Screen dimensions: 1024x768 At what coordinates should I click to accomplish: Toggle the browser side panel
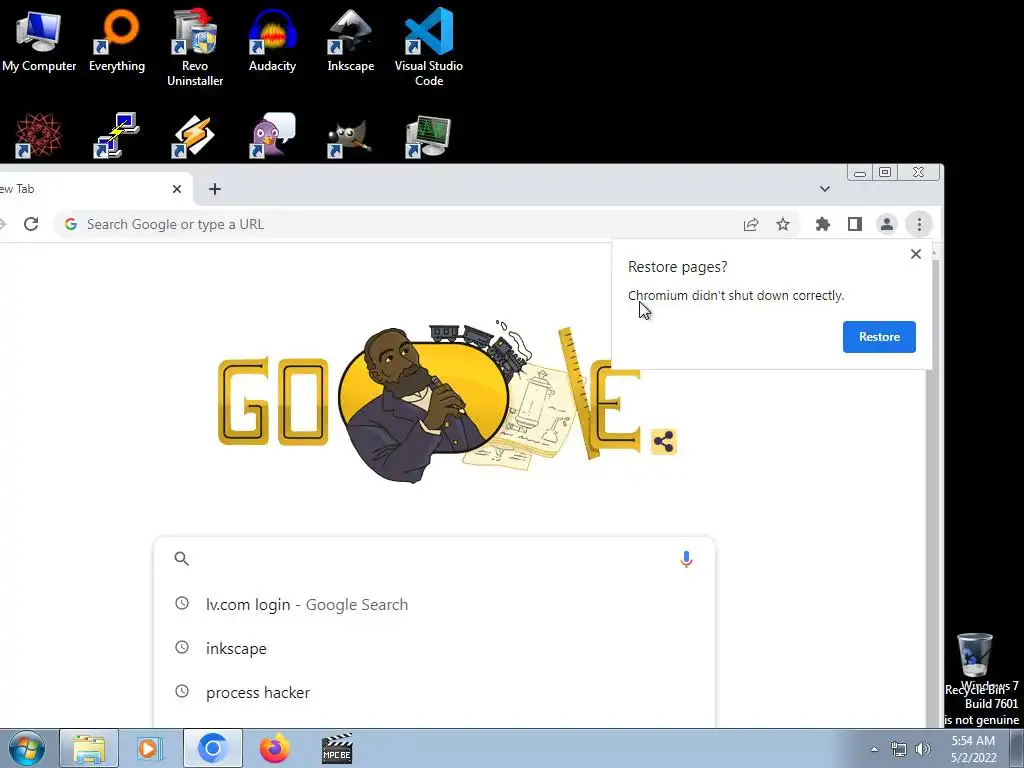pyautogui.click(x=855, y=225)
